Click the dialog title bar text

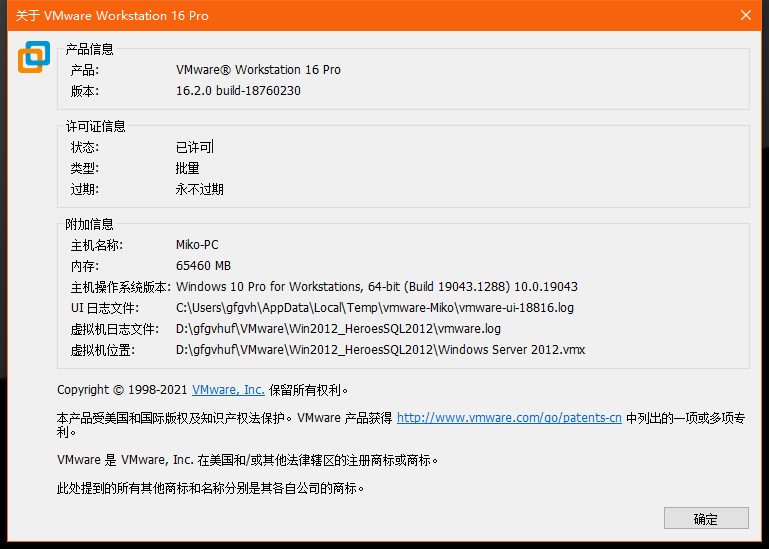112,15
